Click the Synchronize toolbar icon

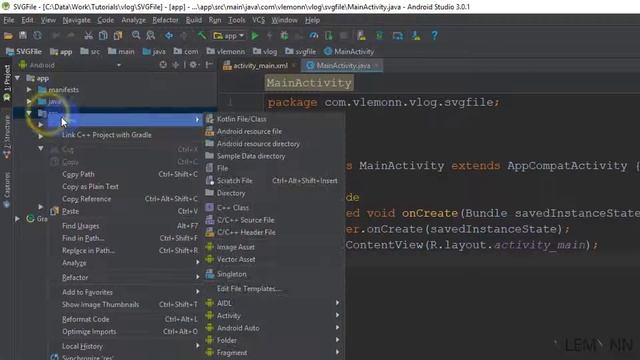coord(38,36)
